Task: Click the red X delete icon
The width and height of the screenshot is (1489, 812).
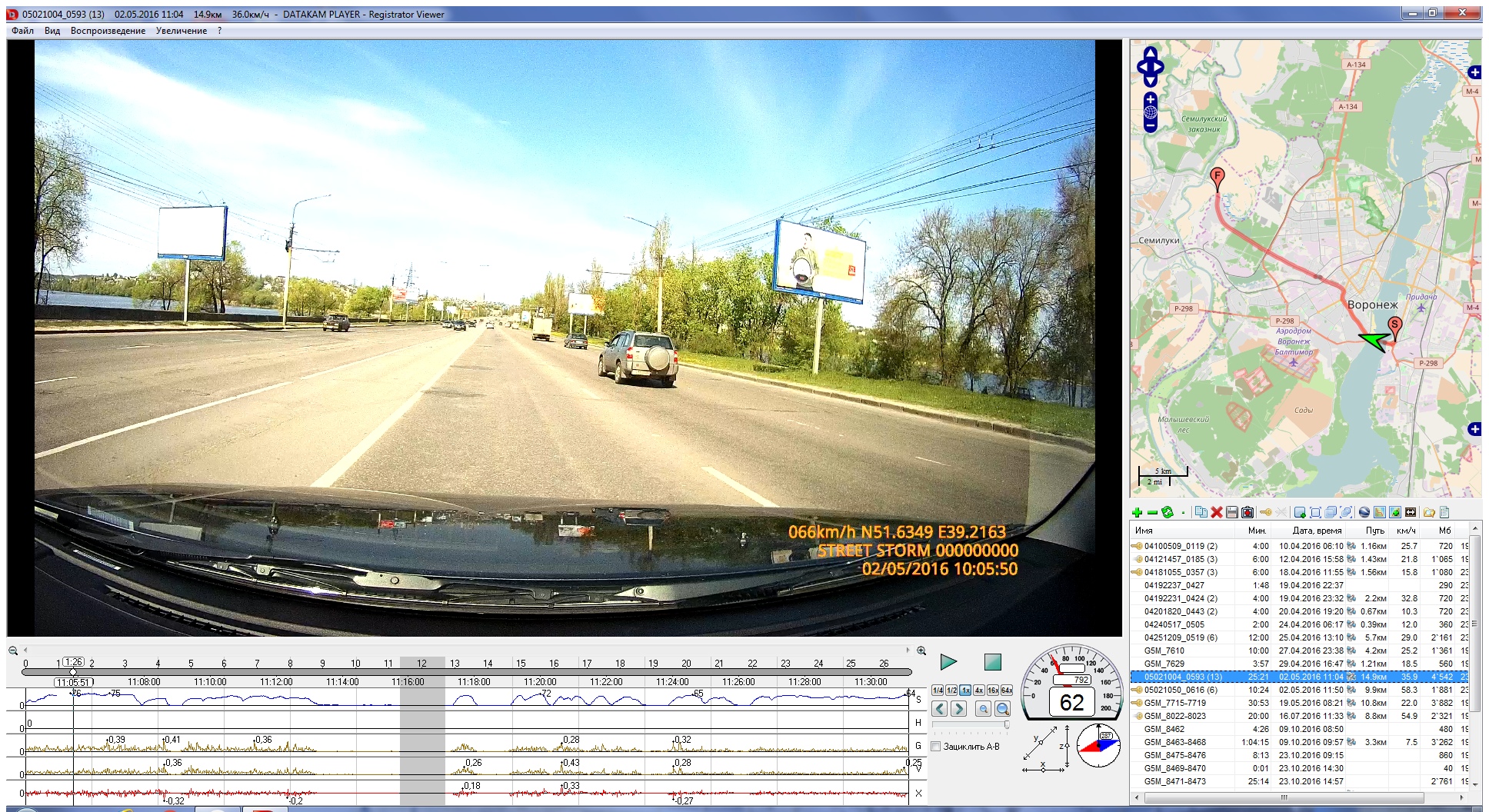Action: click(x=1216, y=513)
